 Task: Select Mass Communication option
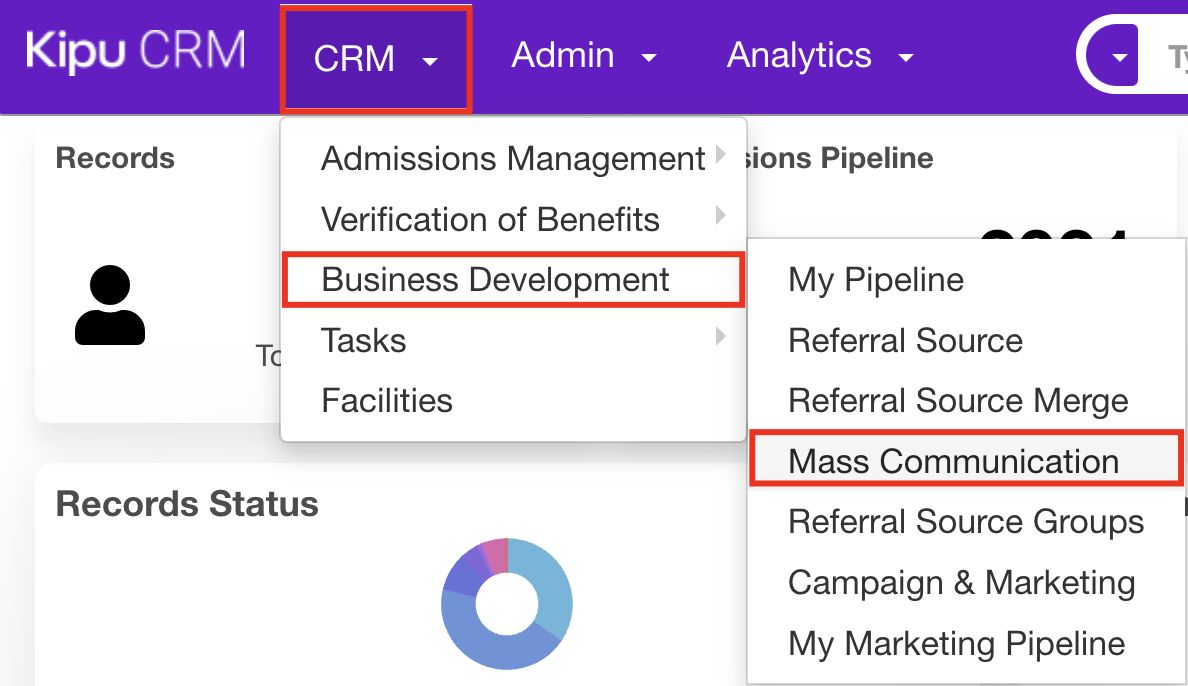tap(953, 461)
